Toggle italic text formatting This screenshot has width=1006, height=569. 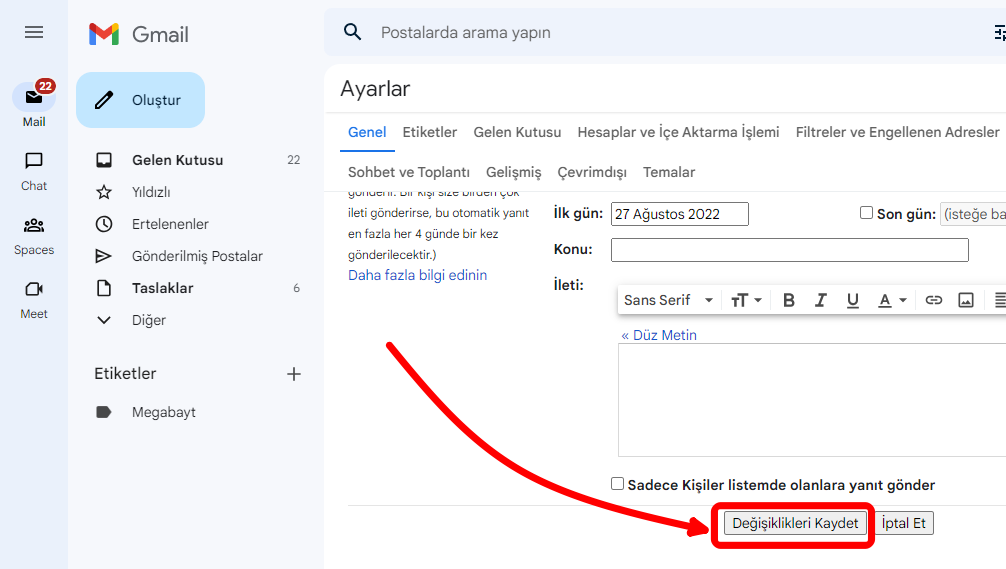click(x=821, y=300)
